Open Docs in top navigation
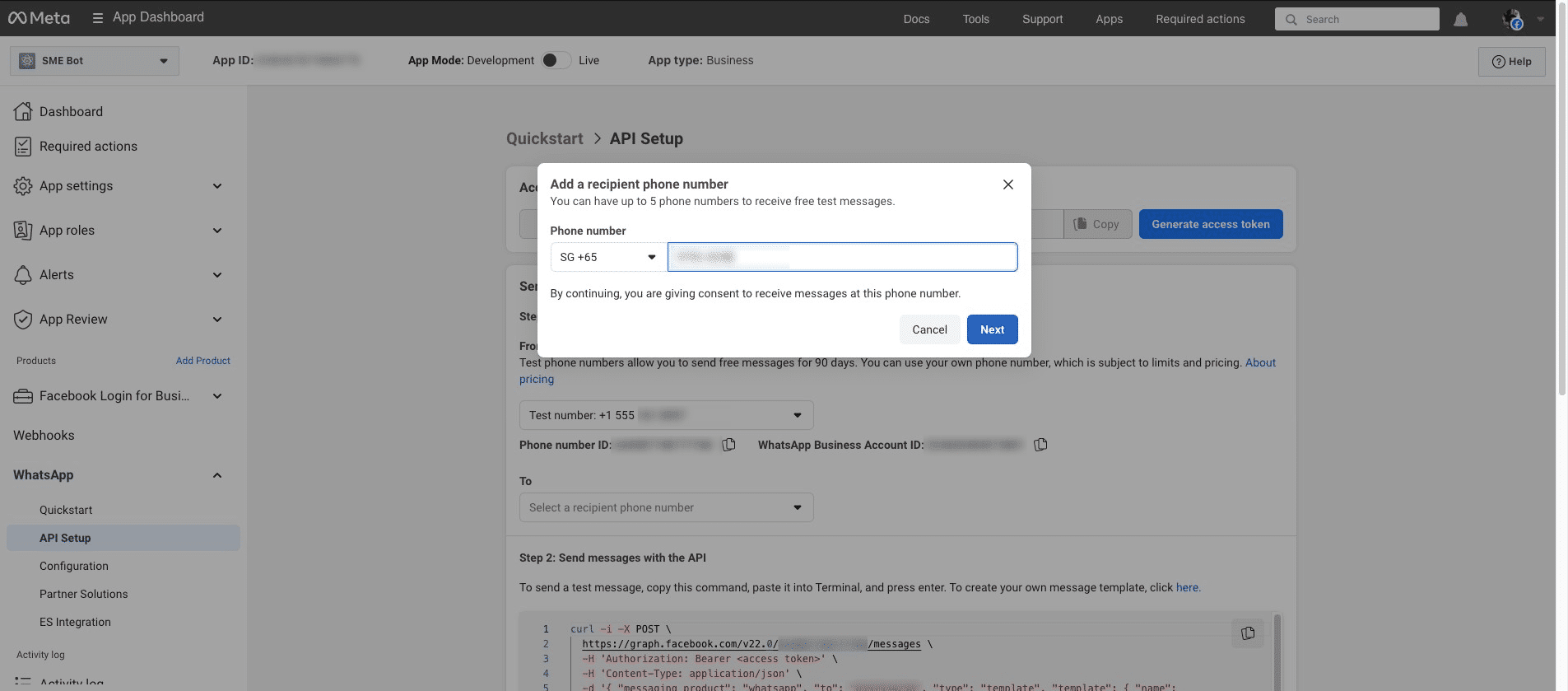This screenshot has height=691, width=1568. tap(916, 19)
